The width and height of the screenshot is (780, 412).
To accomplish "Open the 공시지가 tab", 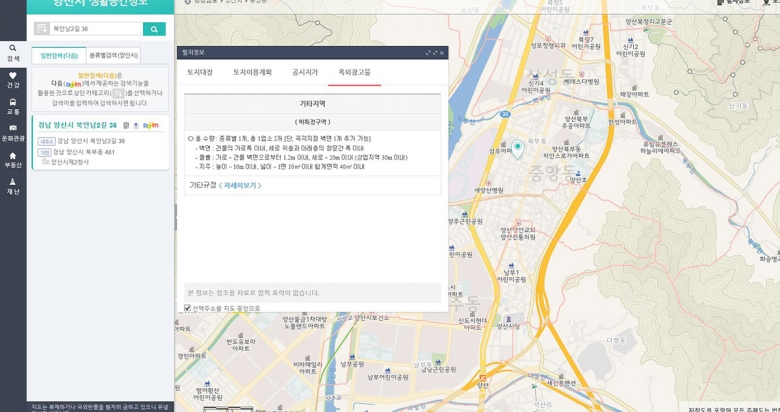I will [x=305, y=72].
